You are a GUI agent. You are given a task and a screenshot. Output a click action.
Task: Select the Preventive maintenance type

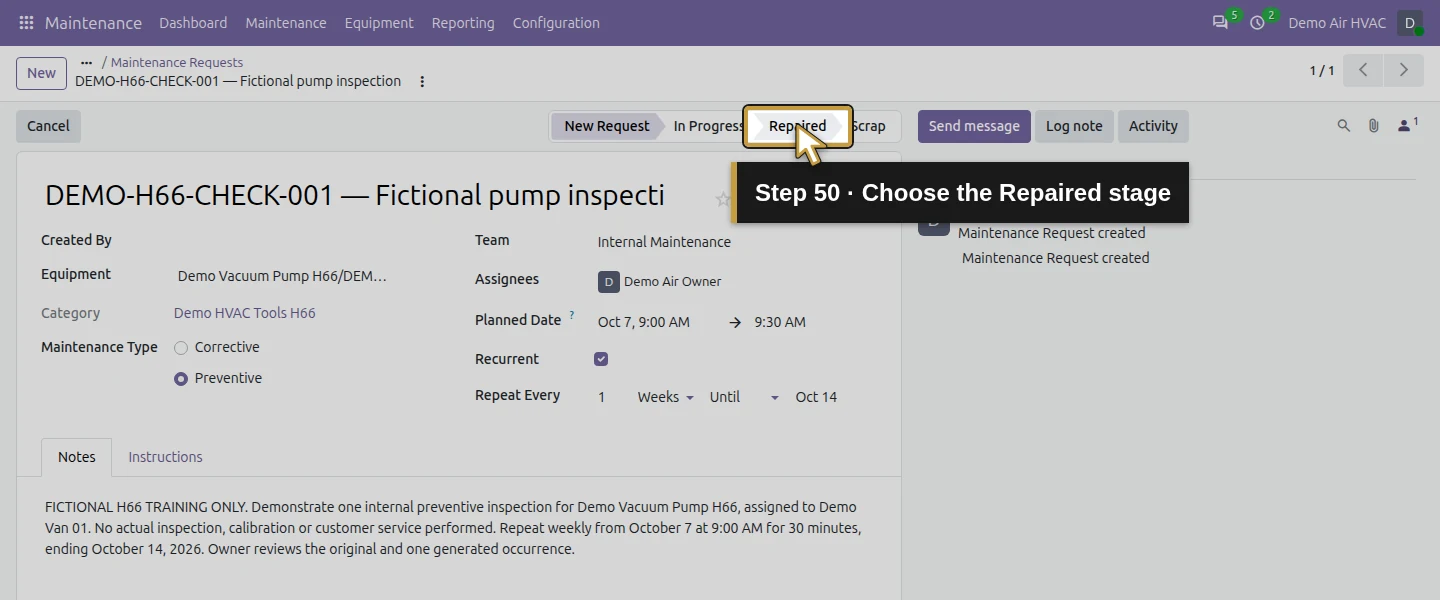click(x=181, y=379)
